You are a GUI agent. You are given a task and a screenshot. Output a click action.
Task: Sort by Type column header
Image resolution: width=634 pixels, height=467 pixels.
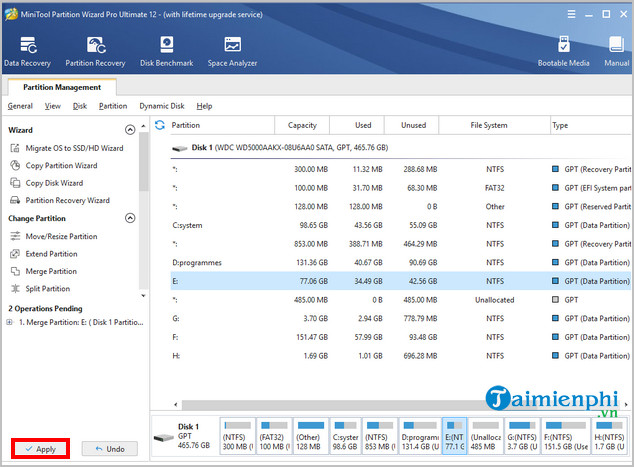591,125
